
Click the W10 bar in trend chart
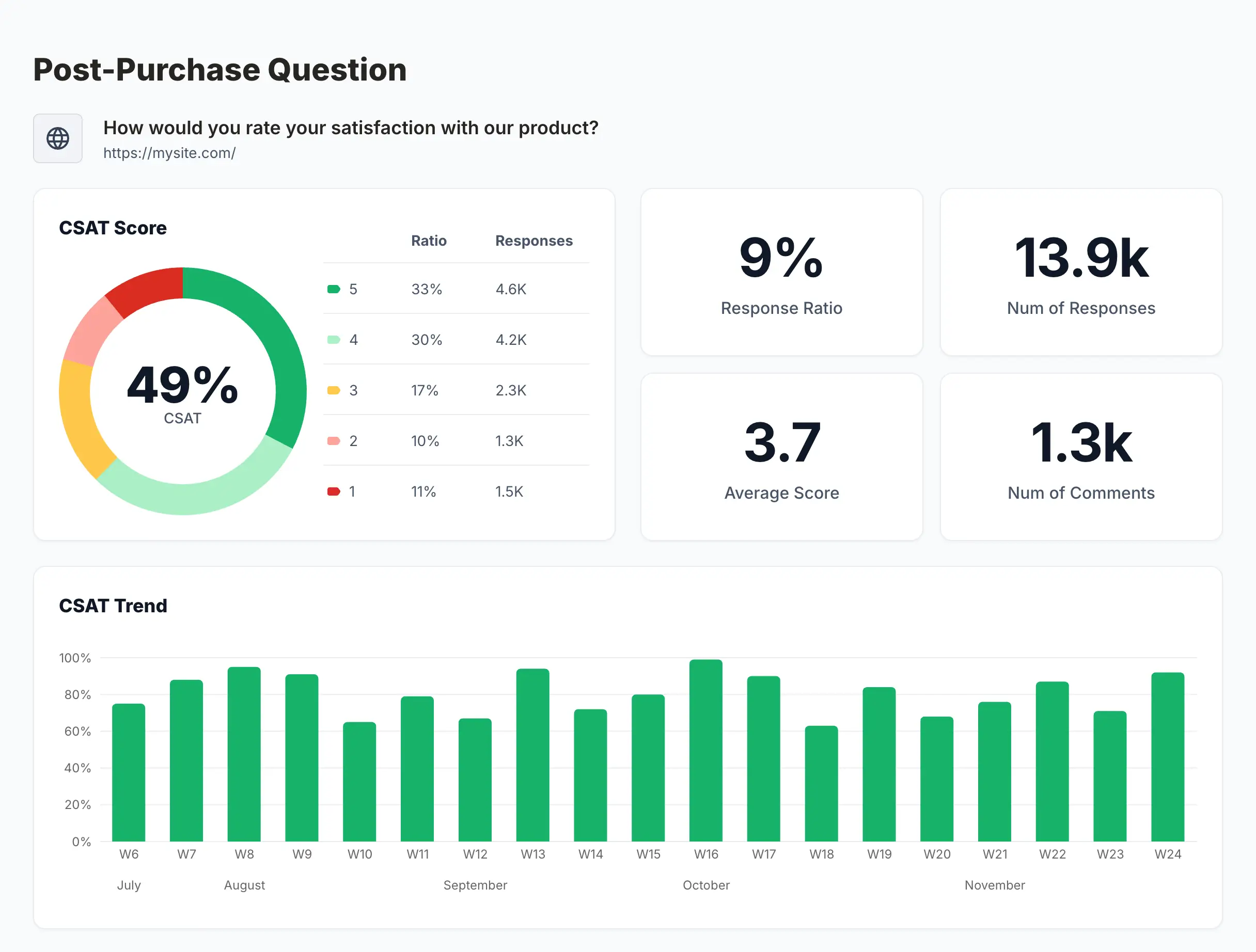click(359, 782)
